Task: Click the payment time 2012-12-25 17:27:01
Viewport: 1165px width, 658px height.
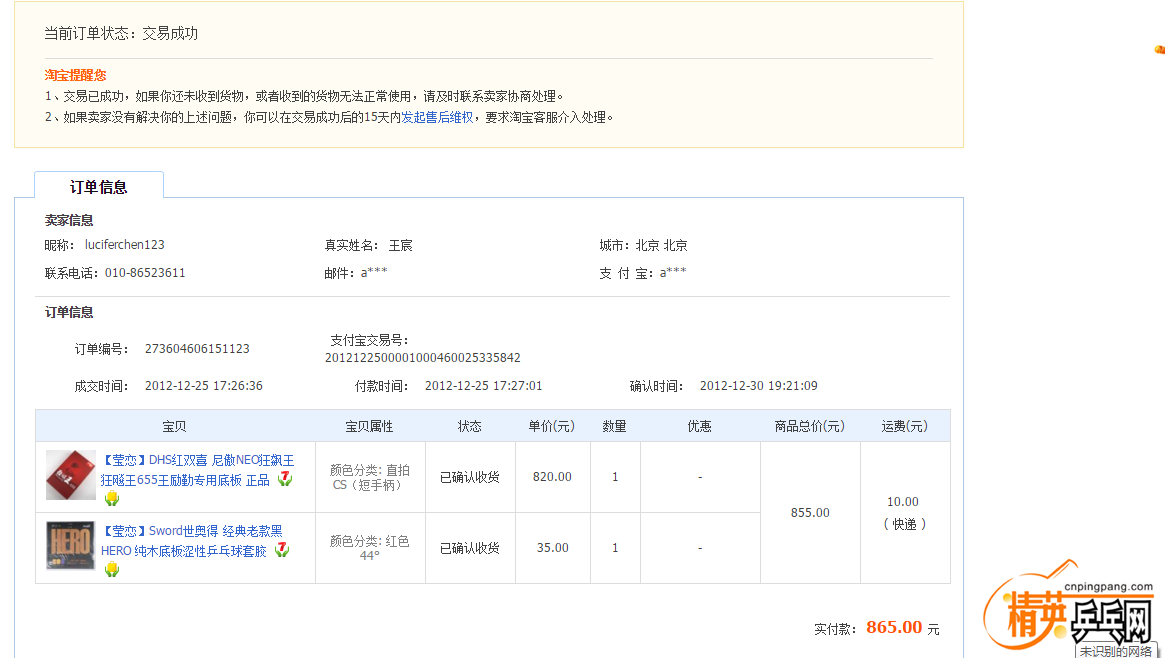Action: 484,385
